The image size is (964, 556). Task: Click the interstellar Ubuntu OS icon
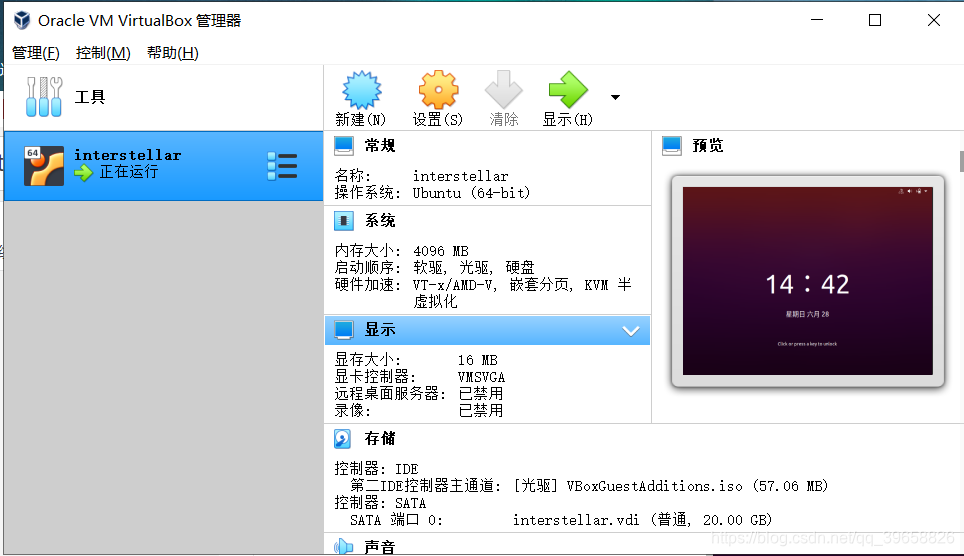[x=44, y=166]
